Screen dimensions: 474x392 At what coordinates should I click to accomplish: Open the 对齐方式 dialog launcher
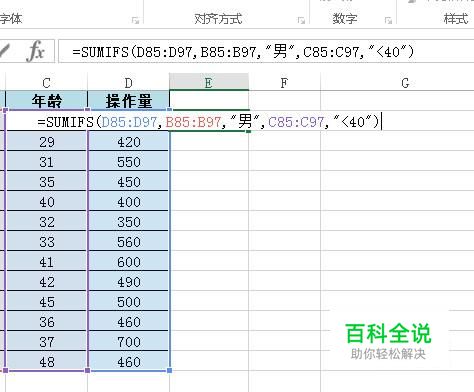click(x=301, y=21)
